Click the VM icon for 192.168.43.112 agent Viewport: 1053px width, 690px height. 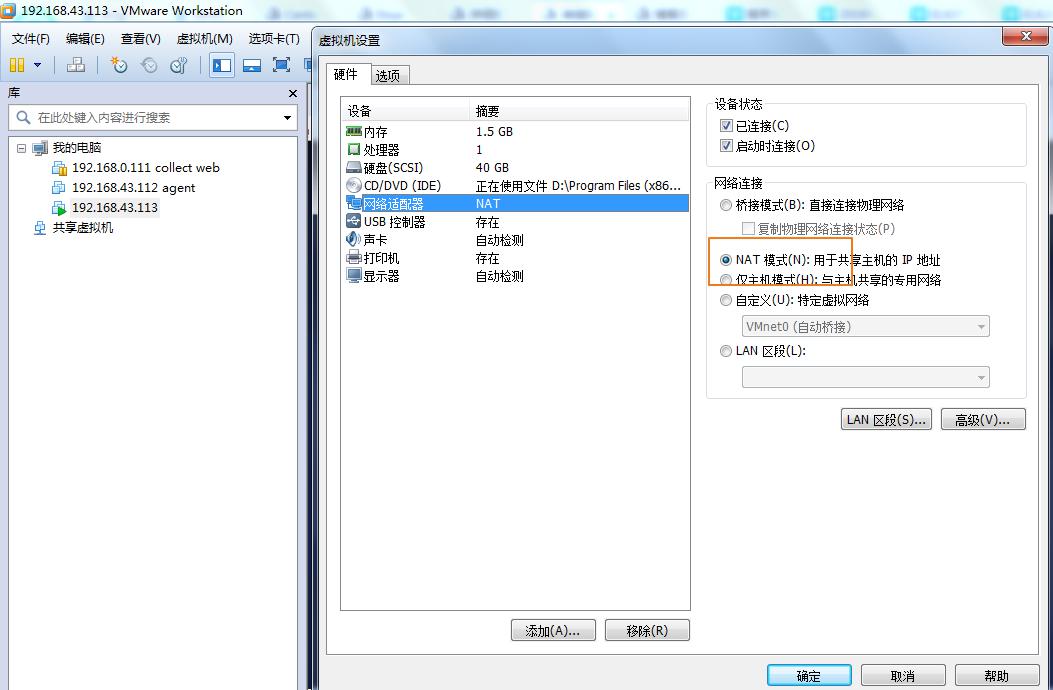pyautogui.click(x=59, y=187)
